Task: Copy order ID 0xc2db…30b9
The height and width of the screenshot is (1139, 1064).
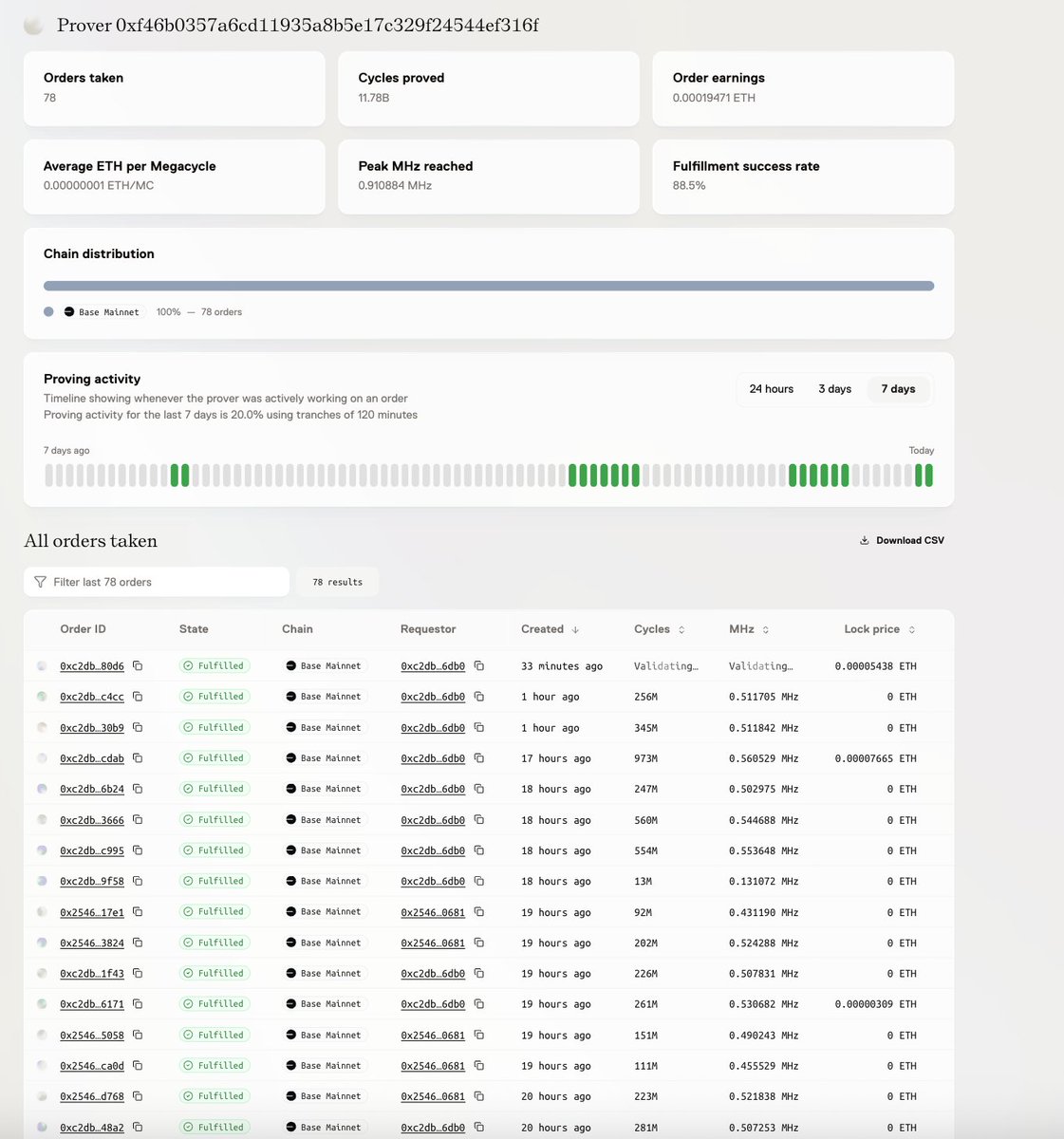Action: tap(138, 728)
